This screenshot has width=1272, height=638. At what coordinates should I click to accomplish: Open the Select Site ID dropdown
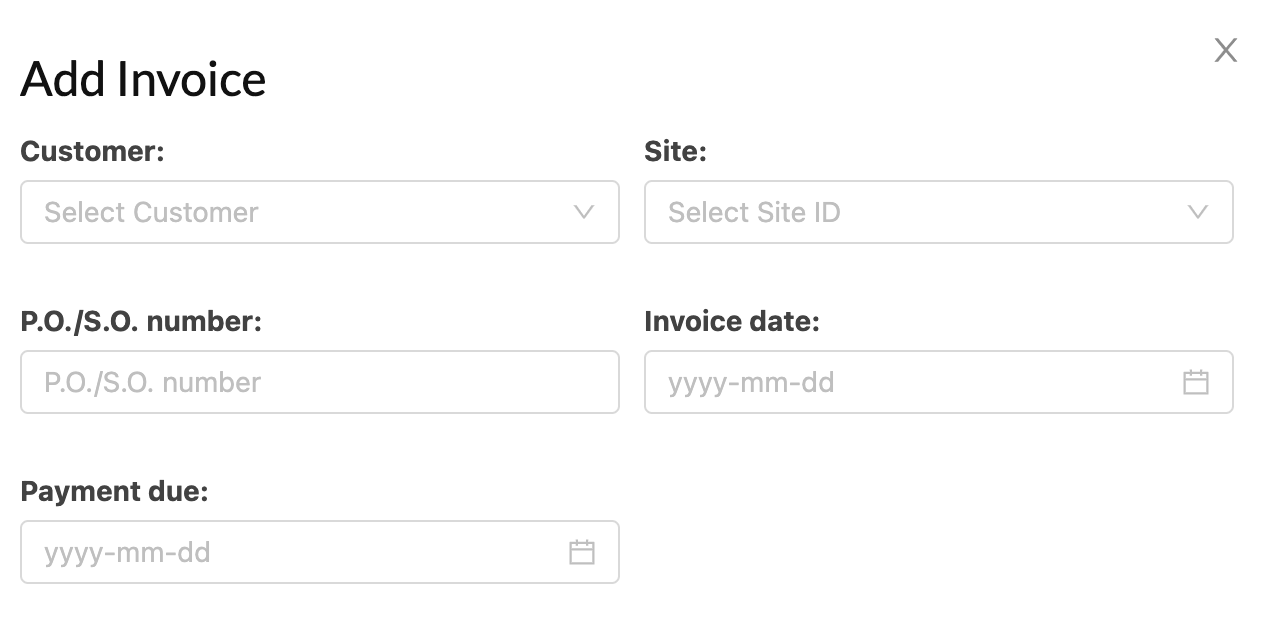(x=939, y=212)
